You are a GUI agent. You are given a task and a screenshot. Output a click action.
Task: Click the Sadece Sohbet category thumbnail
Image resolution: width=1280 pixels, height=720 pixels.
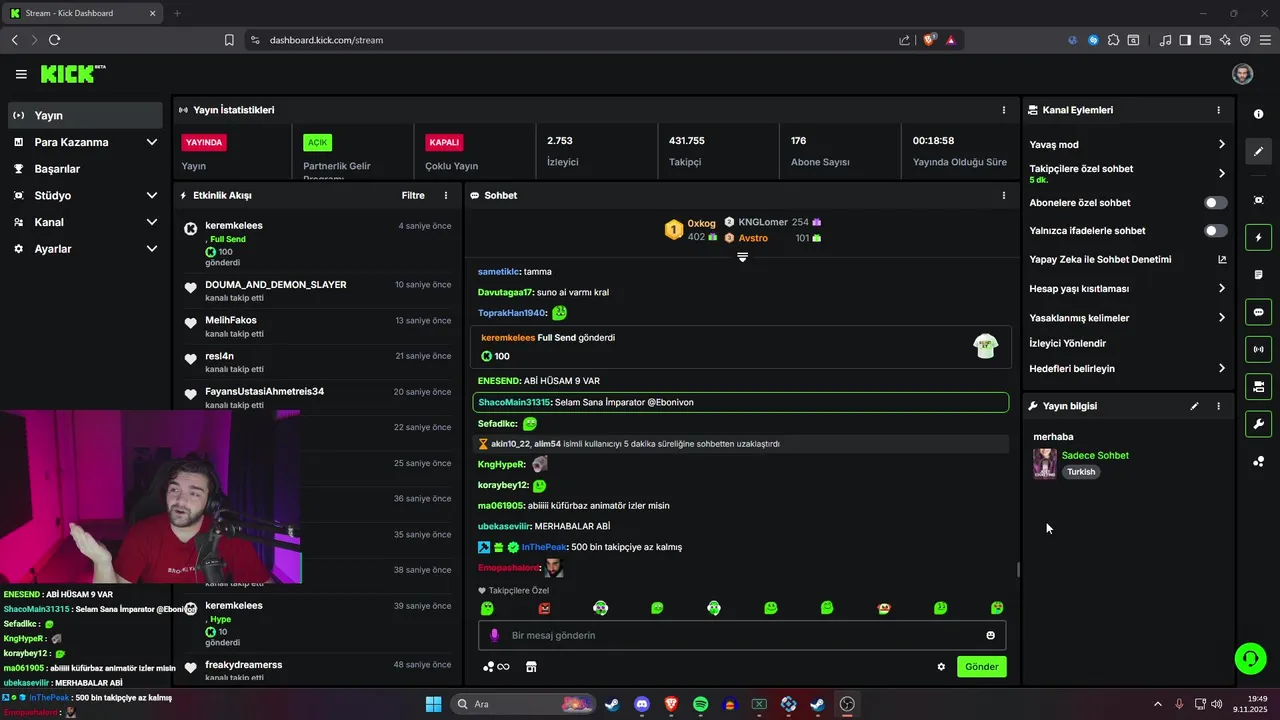coord(1045,464)
